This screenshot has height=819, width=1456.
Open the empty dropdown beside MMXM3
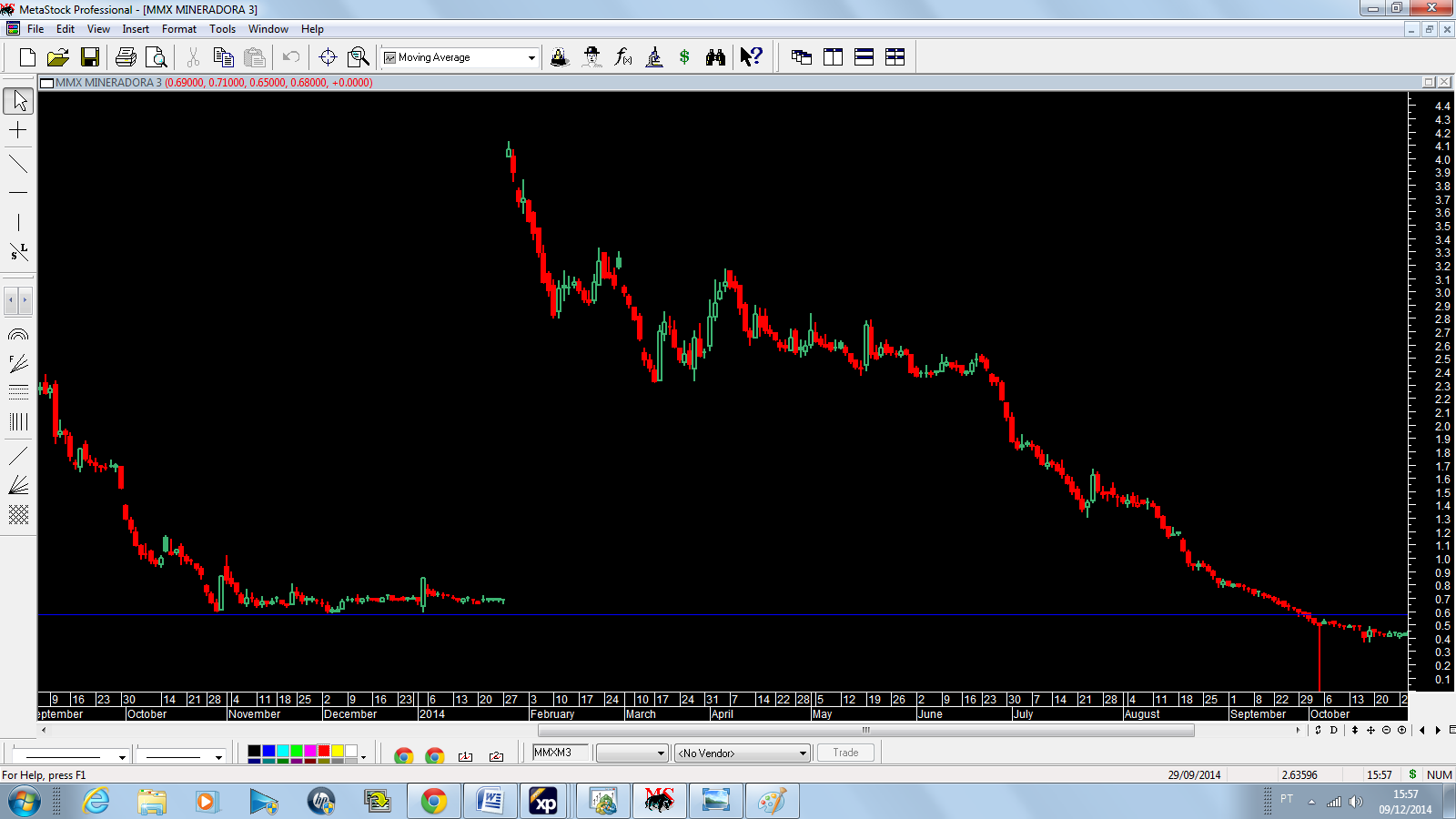[x=632, y=753]
